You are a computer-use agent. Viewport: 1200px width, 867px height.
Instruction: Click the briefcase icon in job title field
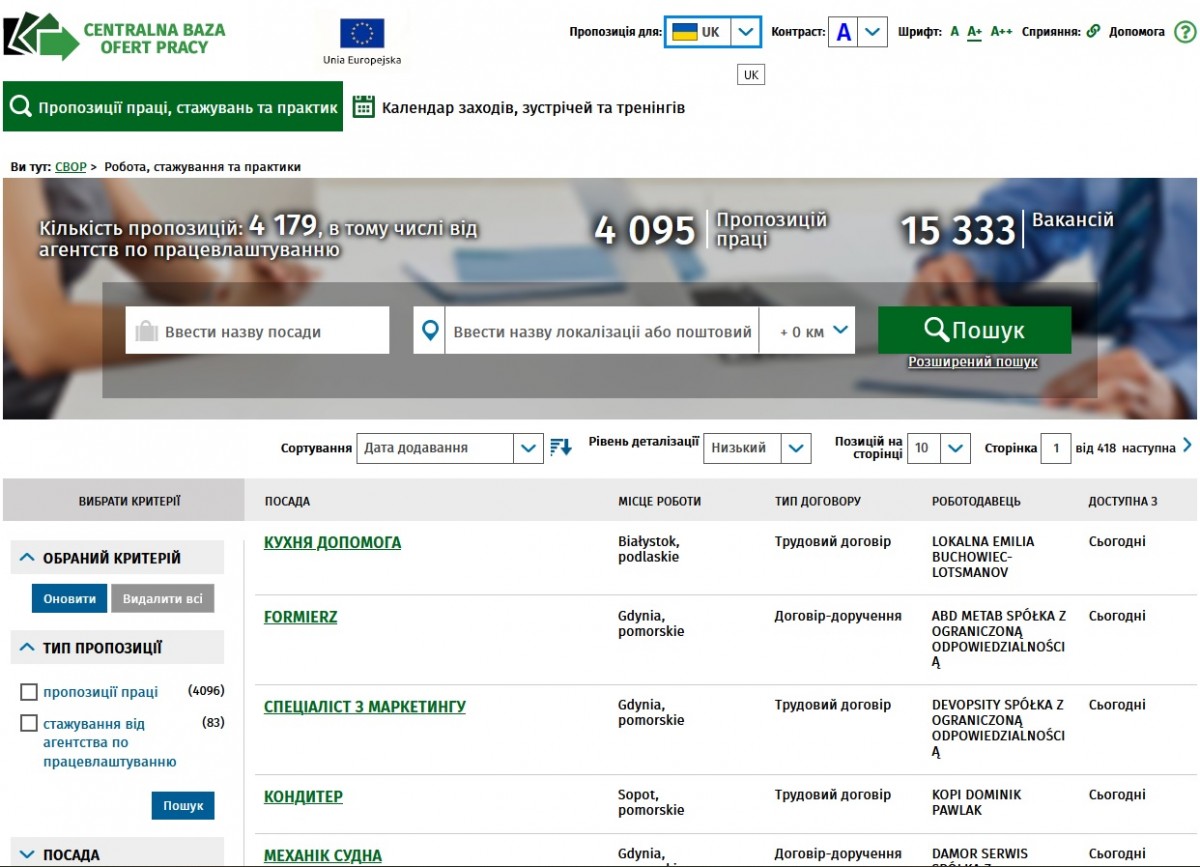pos(146,331)
